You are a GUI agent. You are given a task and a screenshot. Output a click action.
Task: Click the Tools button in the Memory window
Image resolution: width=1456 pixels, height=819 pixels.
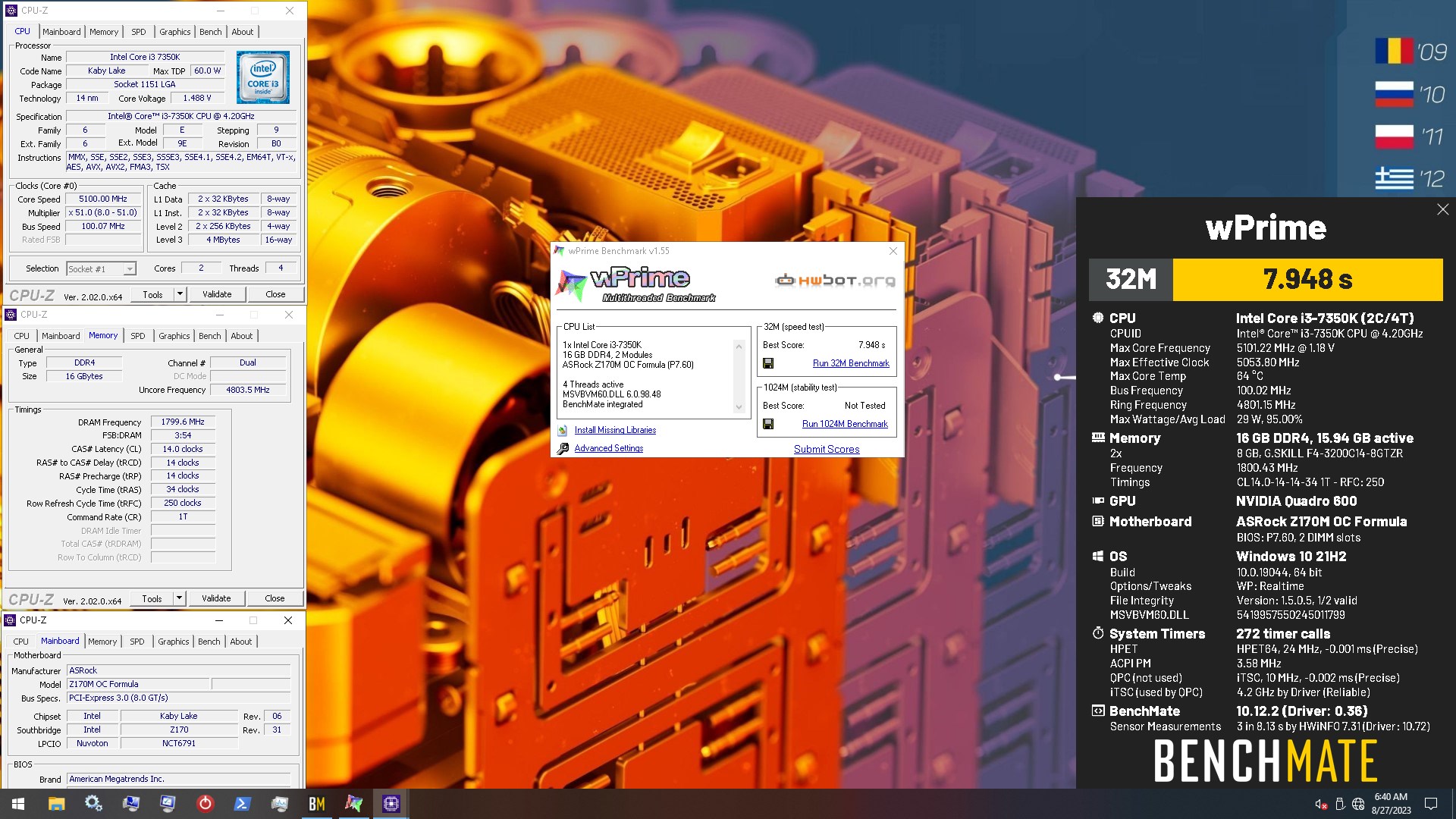click(x=152, y=598)
